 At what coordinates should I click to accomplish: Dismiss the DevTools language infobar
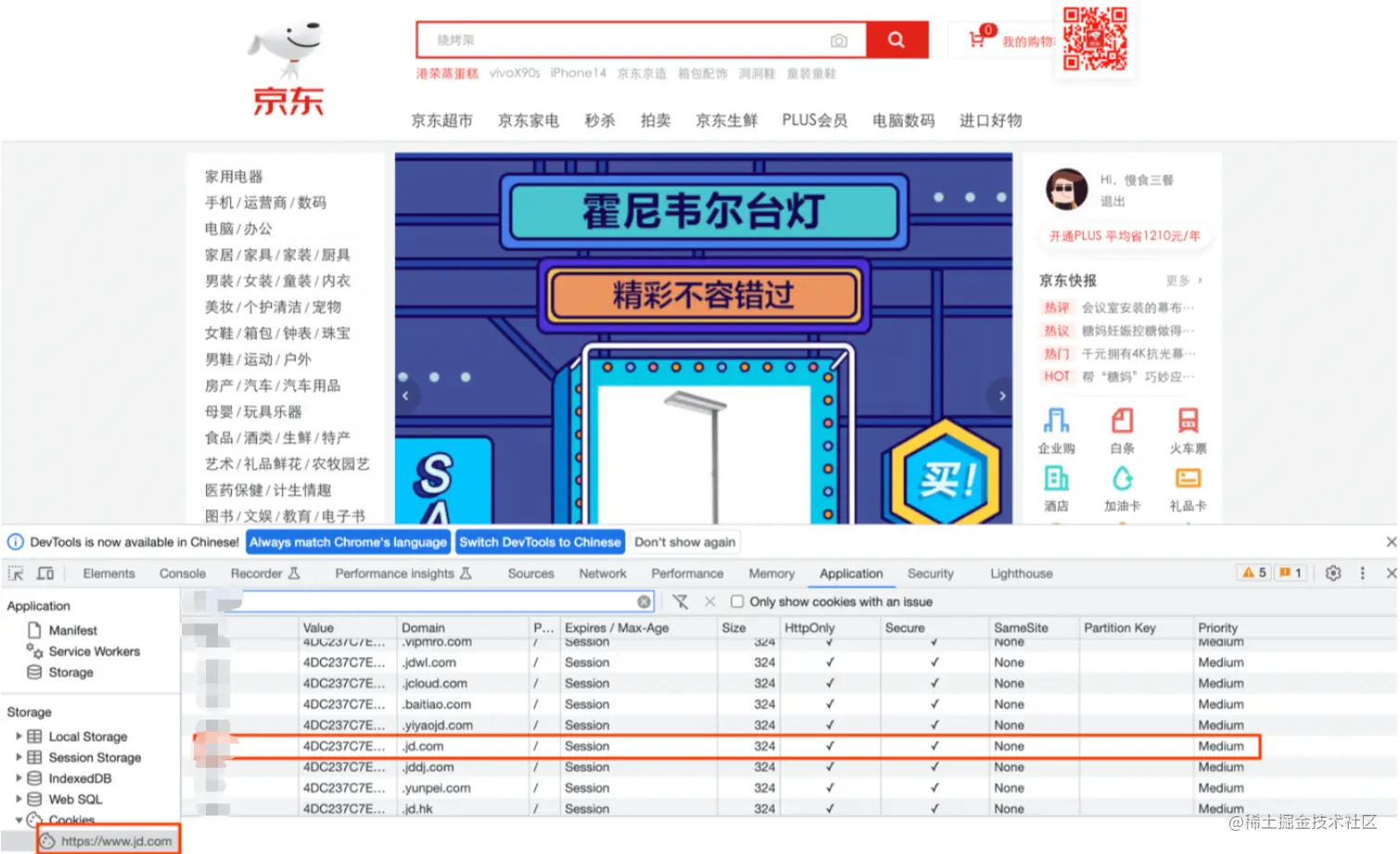click(x=1391, y=542)
